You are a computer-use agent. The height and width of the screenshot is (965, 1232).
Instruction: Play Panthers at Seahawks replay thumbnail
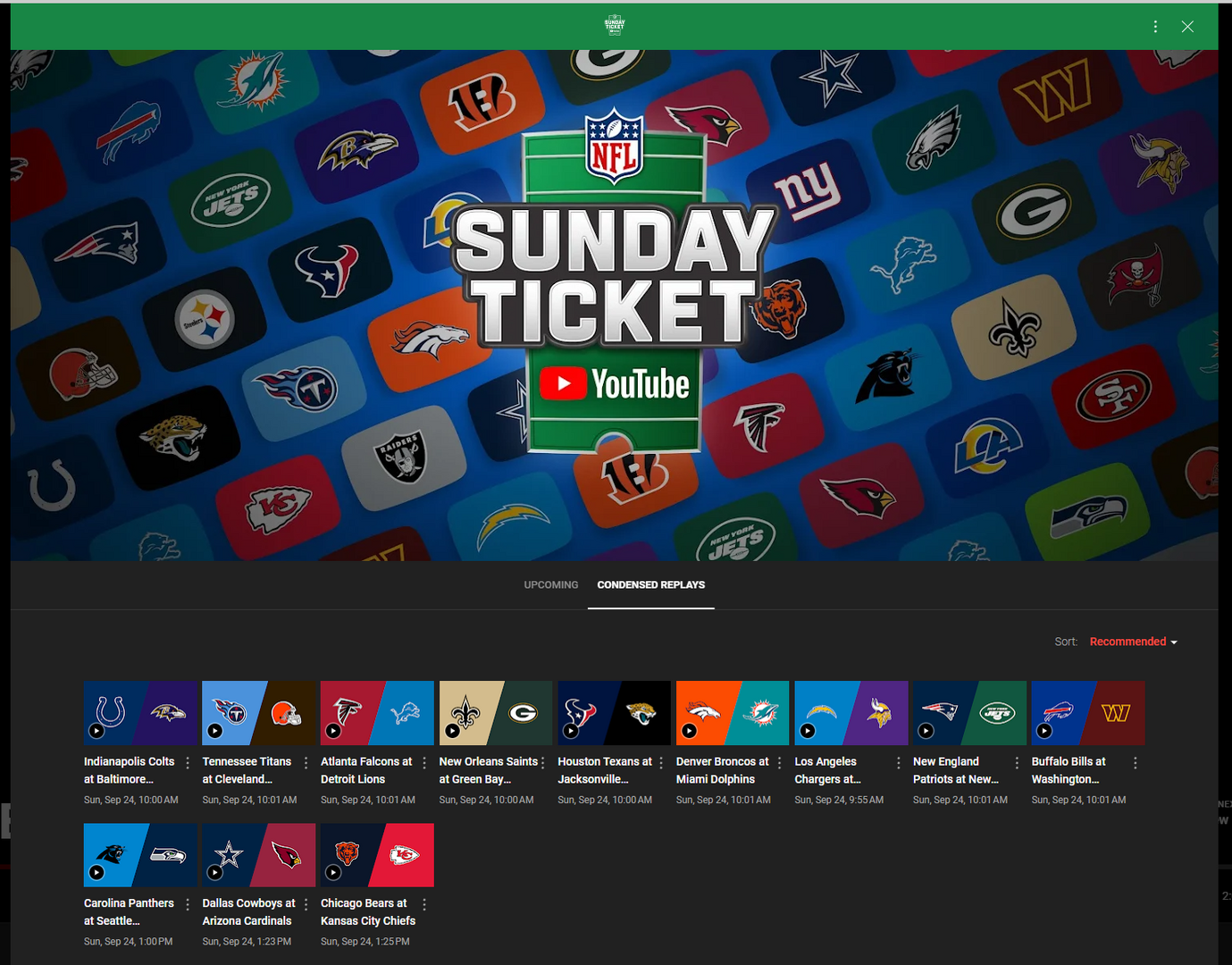(140, 855)
